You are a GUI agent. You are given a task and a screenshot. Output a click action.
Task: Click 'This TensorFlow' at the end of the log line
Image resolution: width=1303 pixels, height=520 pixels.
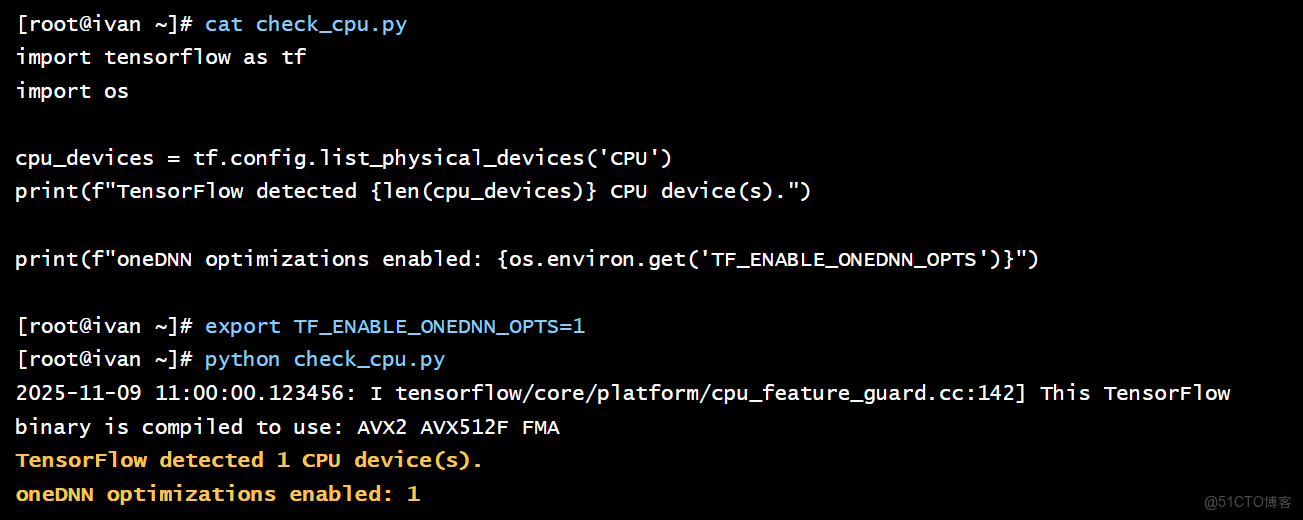coord(1135,394)
